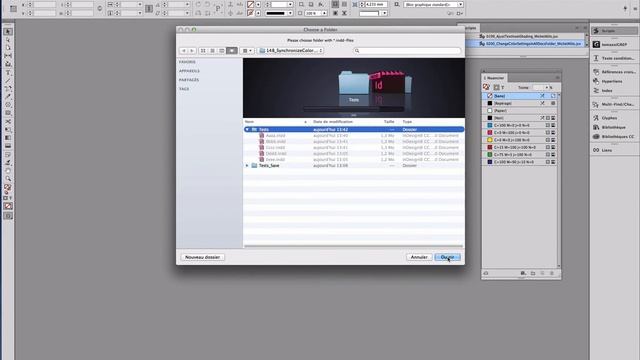Select the [Noir] swatch
640x360 pixels.
click(520, 118)
